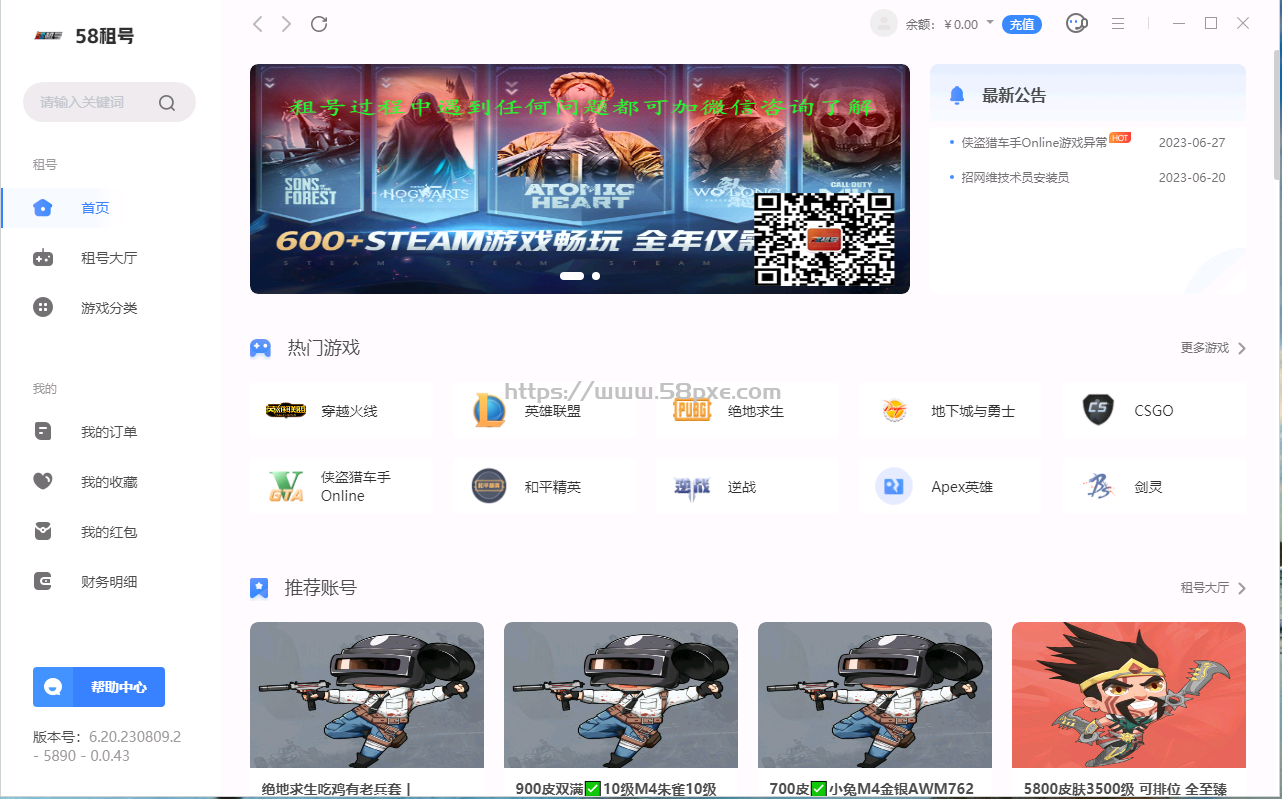The width and height of the screenshot is (1282, 799).
Task: Click the 地下城与勇士 game icon
Action: (894, 410)
